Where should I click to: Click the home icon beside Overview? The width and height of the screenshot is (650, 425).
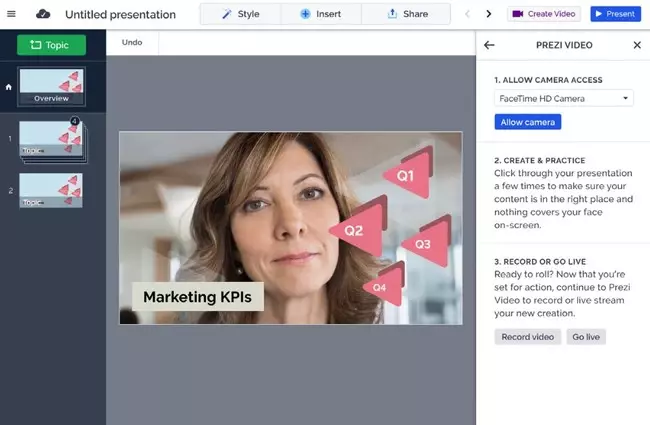tap(9, 87)
